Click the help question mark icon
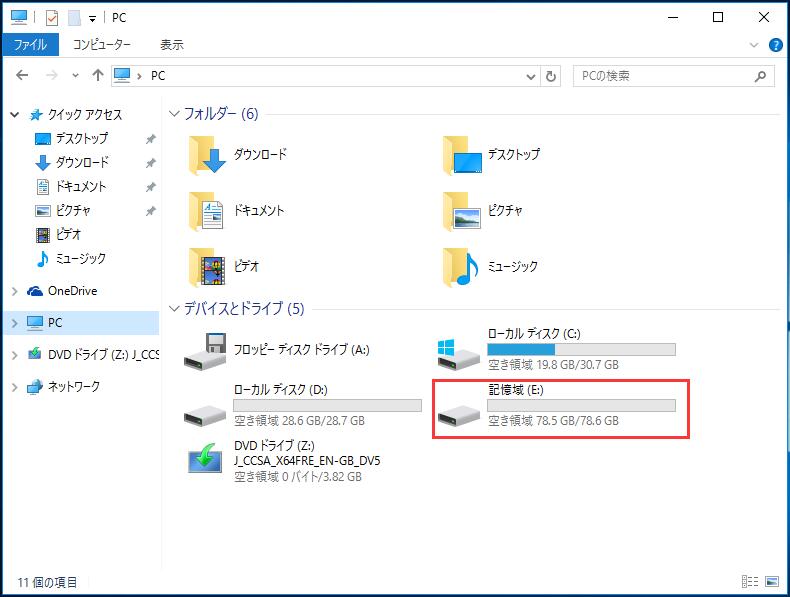The image size is (790, 597). pos(775,45)
